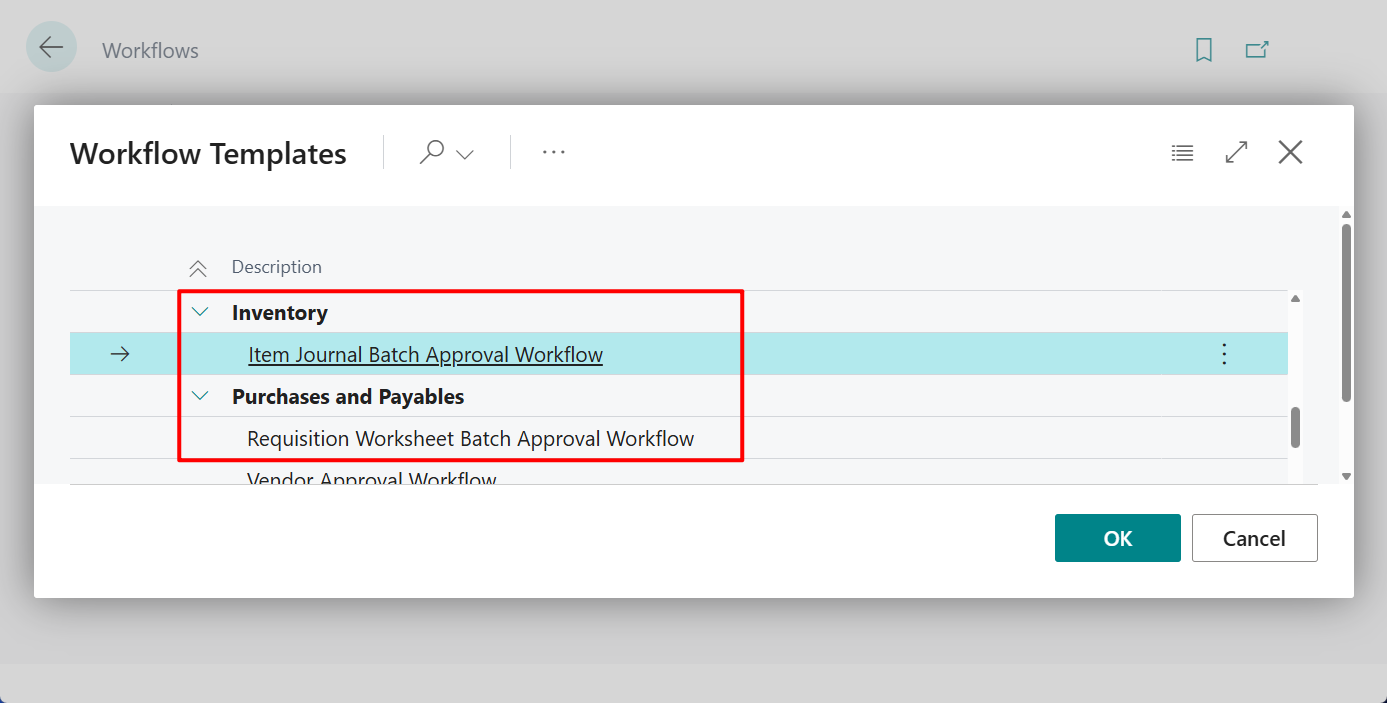Open the search in Workflow Templates
Screen dimensions: 1387x703
click(x=432, y=152)
